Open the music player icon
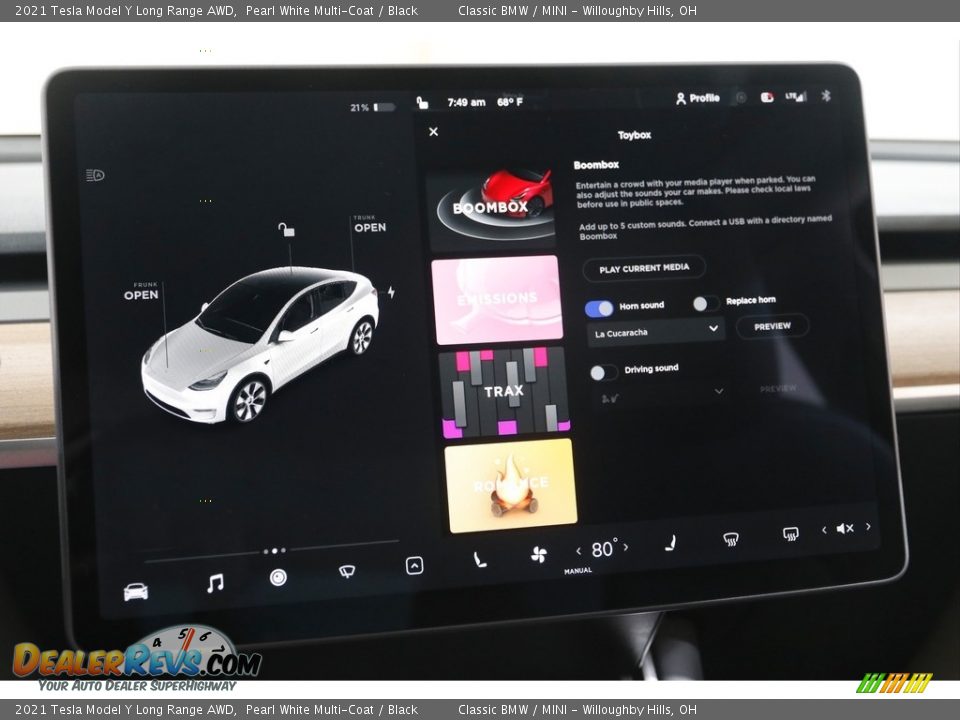Image resolution: width=960 pixels, height=720 pixels. tap(215, 583)
